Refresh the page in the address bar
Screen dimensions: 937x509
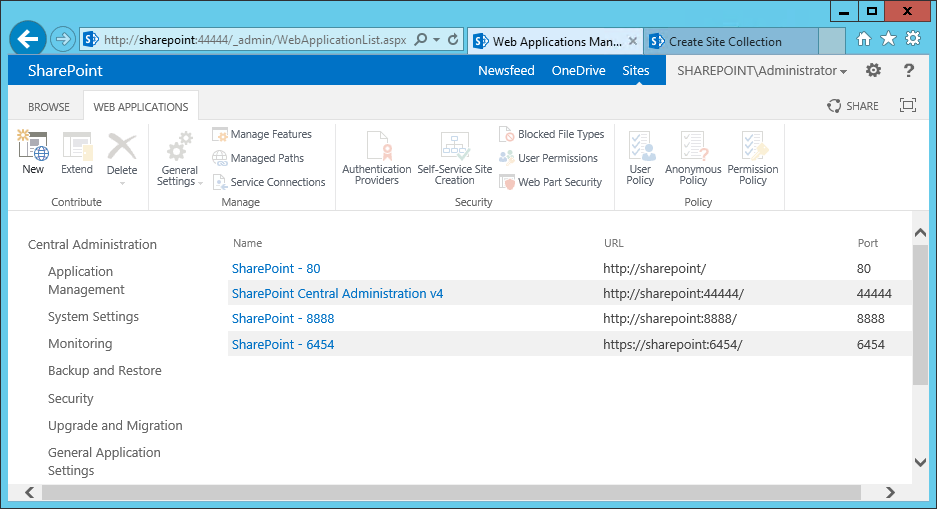point(454,40)
